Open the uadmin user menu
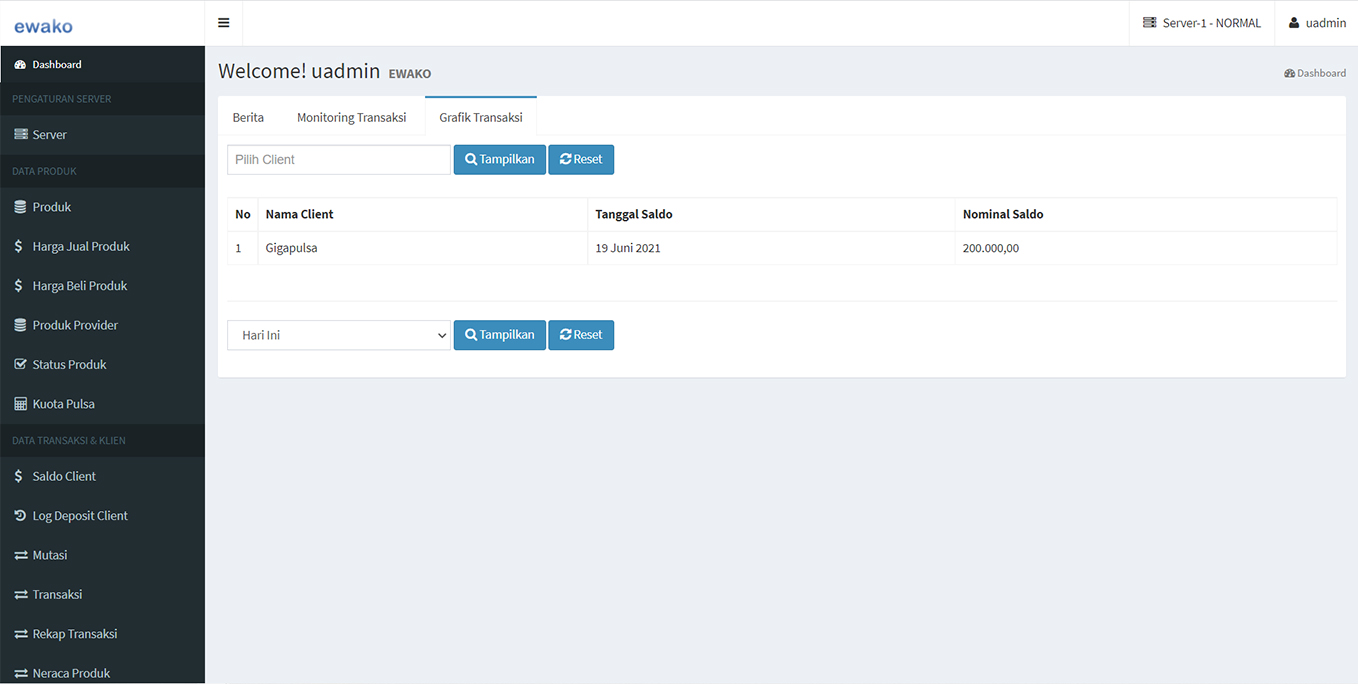The width and height of the screenshot is (1358, 684). point(1316,23)
